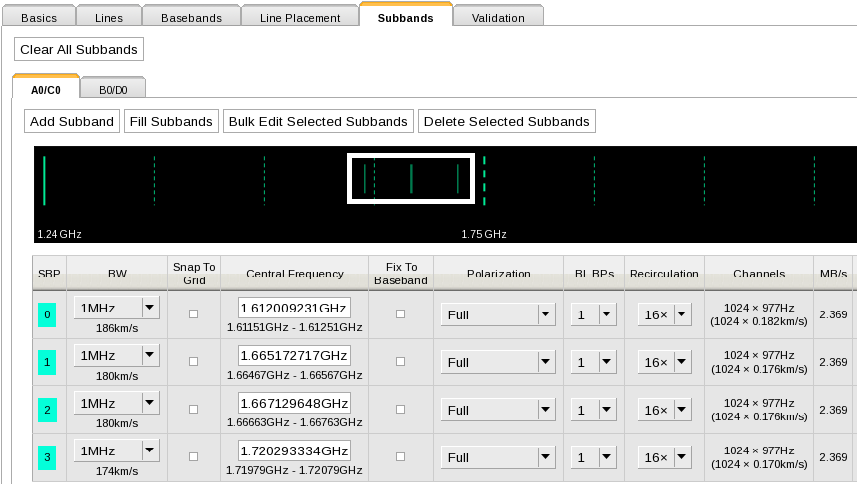Switch to the B0/D0 baseband tab
This screenshot has height=484, width=857.
[113, 90]
